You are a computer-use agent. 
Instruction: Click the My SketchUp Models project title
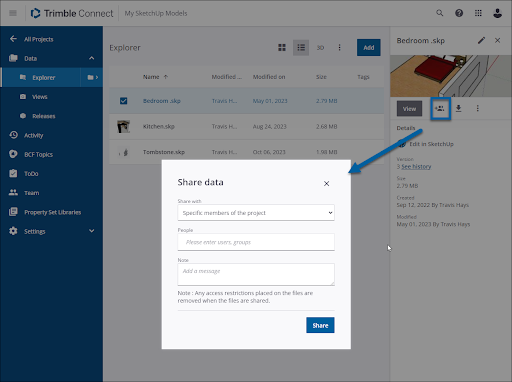[x=156, y=13]
